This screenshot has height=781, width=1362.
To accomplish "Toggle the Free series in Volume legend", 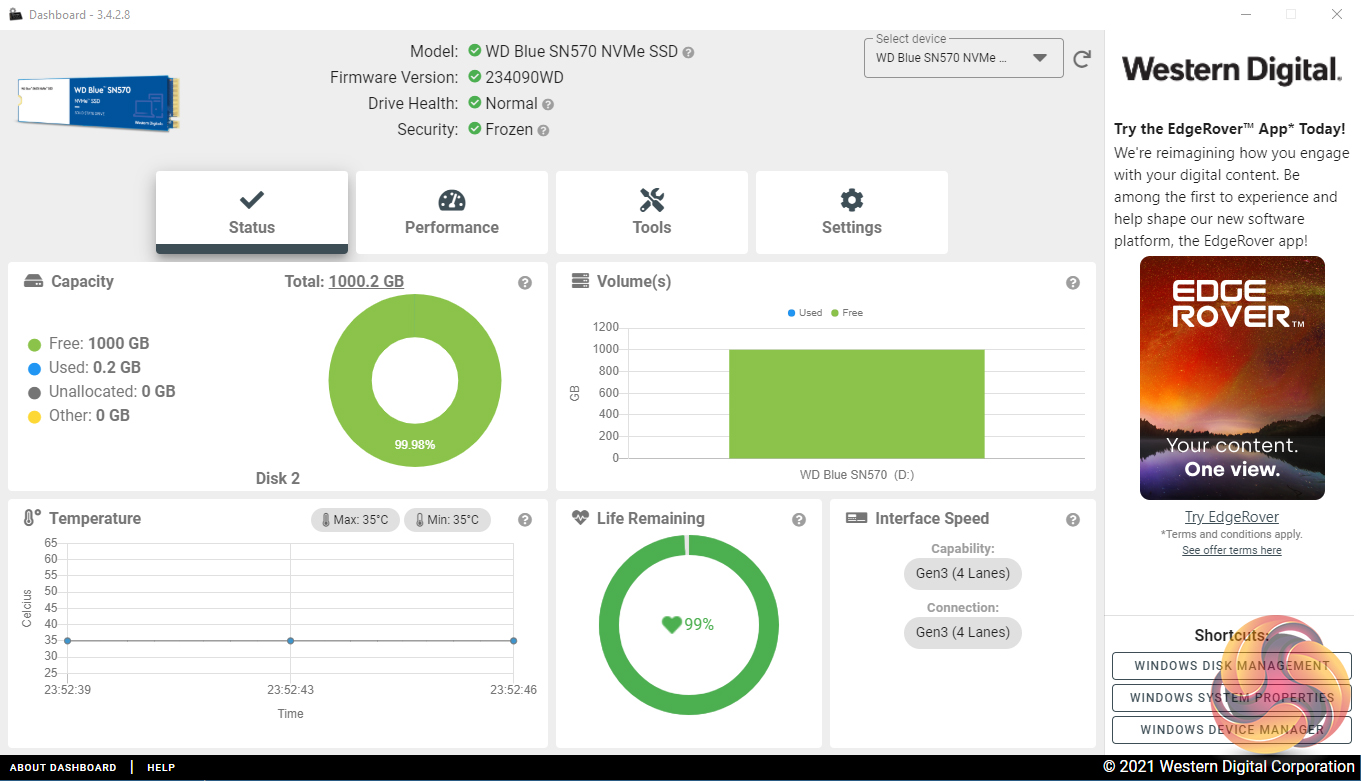I will (846, 313).
